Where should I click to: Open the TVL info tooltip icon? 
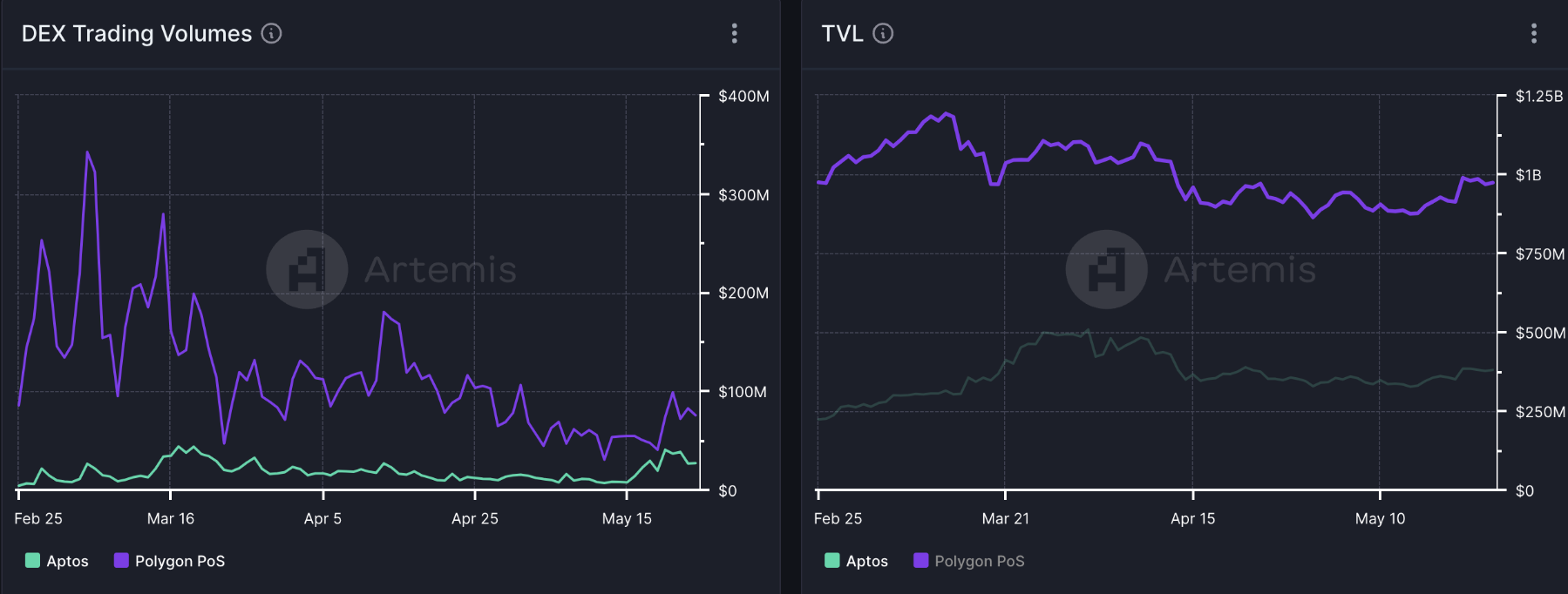[883, 34]
